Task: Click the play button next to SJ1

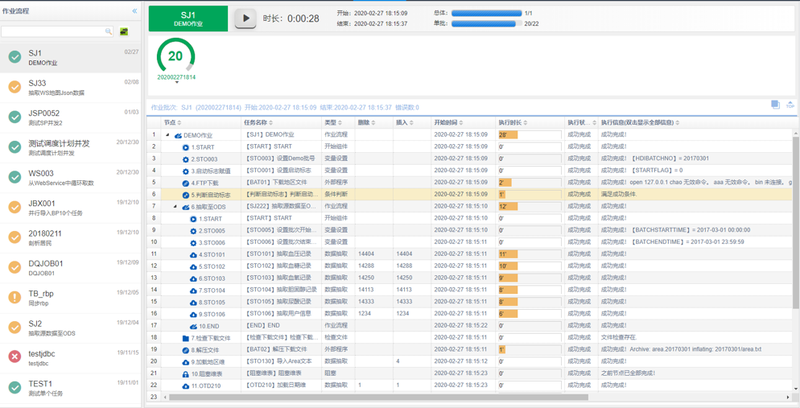Action: point(245,19)
